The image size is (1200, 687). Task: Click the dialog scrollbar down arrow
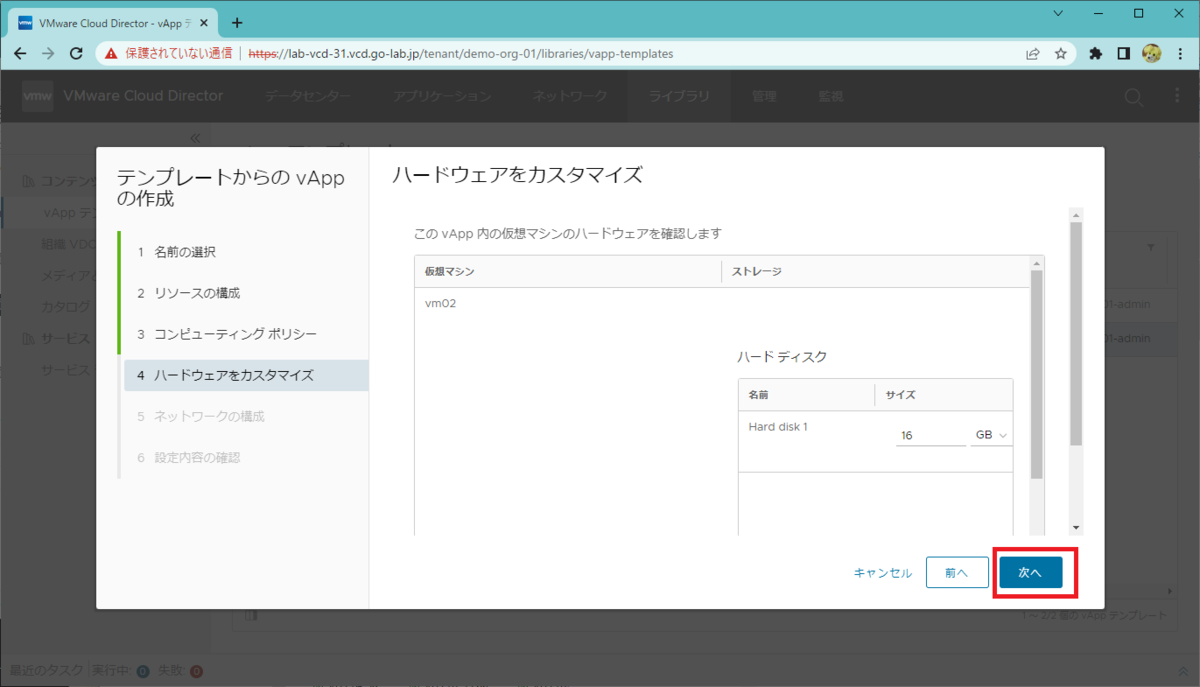tap(1076, 527)
